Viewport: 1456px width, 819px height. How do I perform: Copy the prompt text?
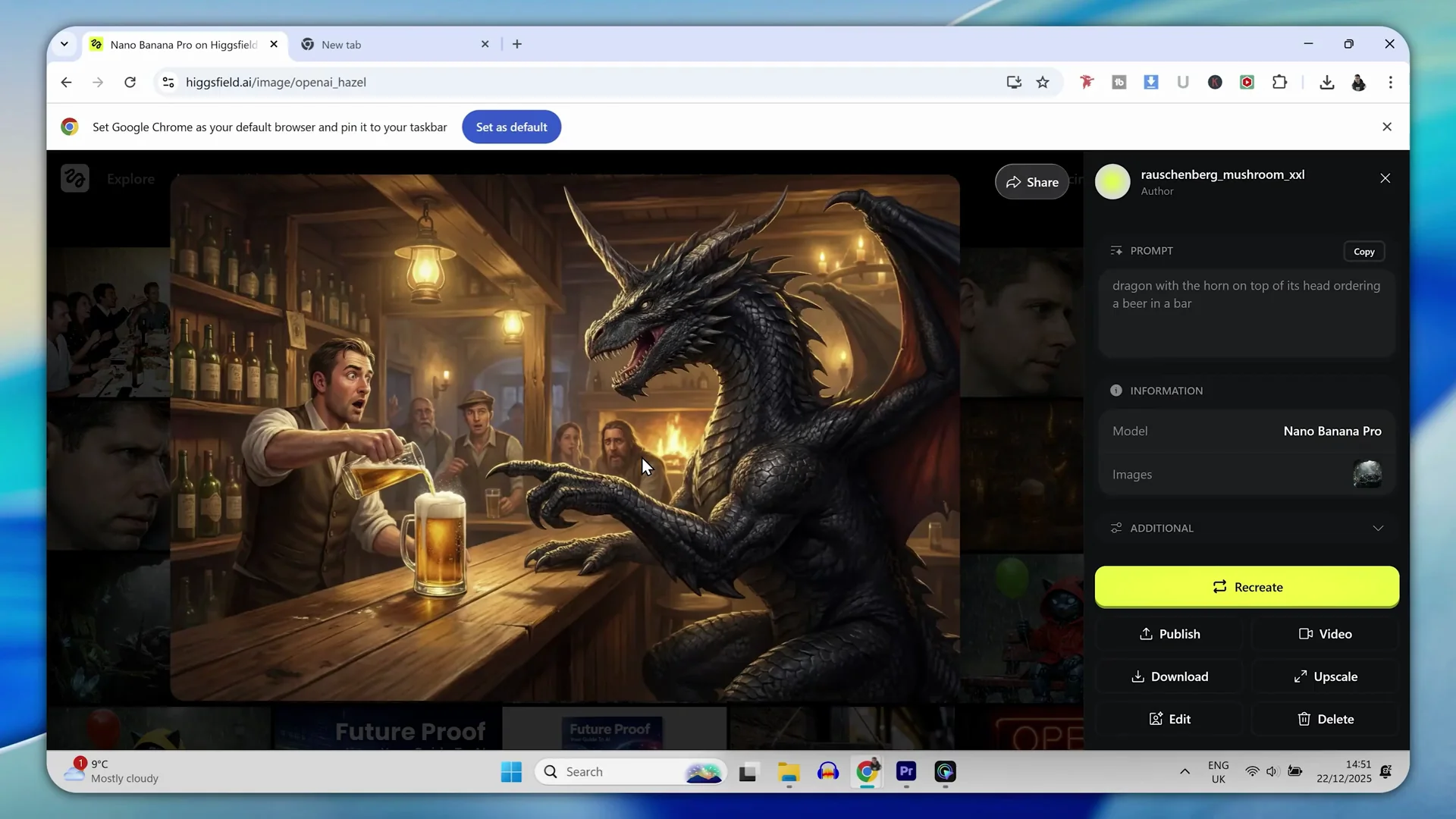(x=1363, y=252)
